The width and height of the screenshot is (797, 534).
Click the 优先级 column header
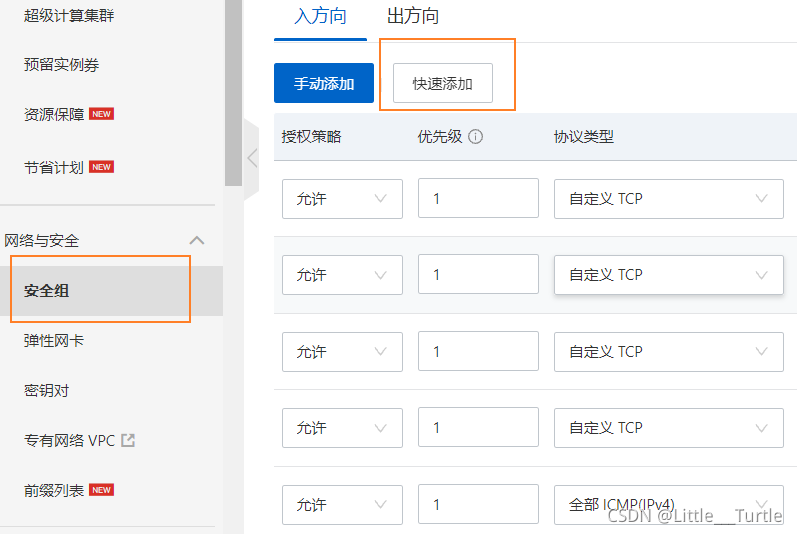[x=440, y=136]
